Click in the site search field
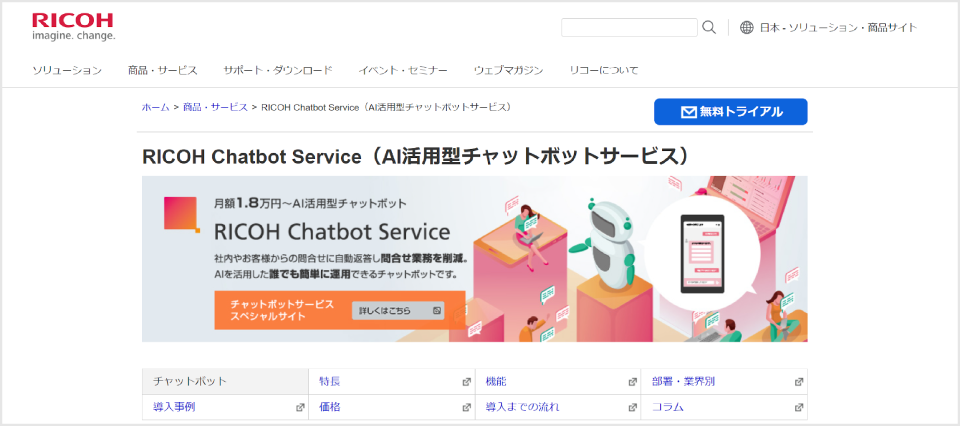This screenshot has width=960, height=426. [629, 28]
